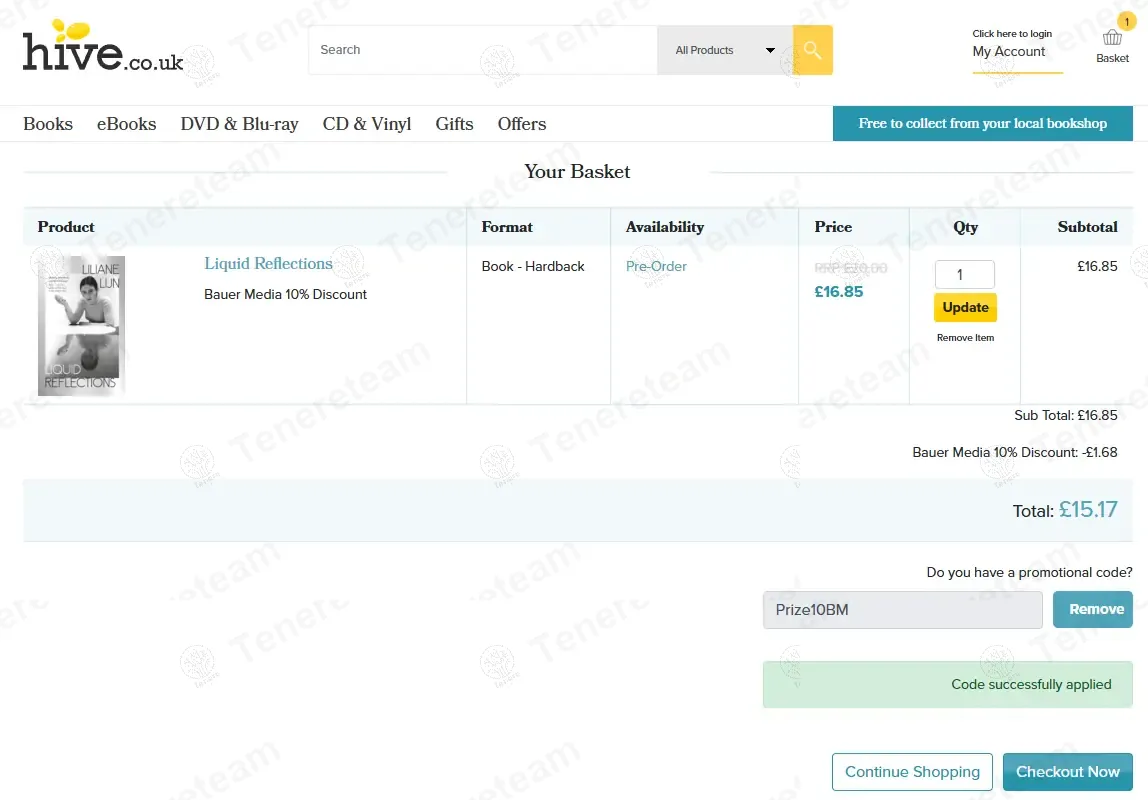Image resolution: width=1148 pixels, height=800 pixels.
Task: Click 'Bauer Media 10% Discount: -£1.68' line
Action: [1015, 452]
